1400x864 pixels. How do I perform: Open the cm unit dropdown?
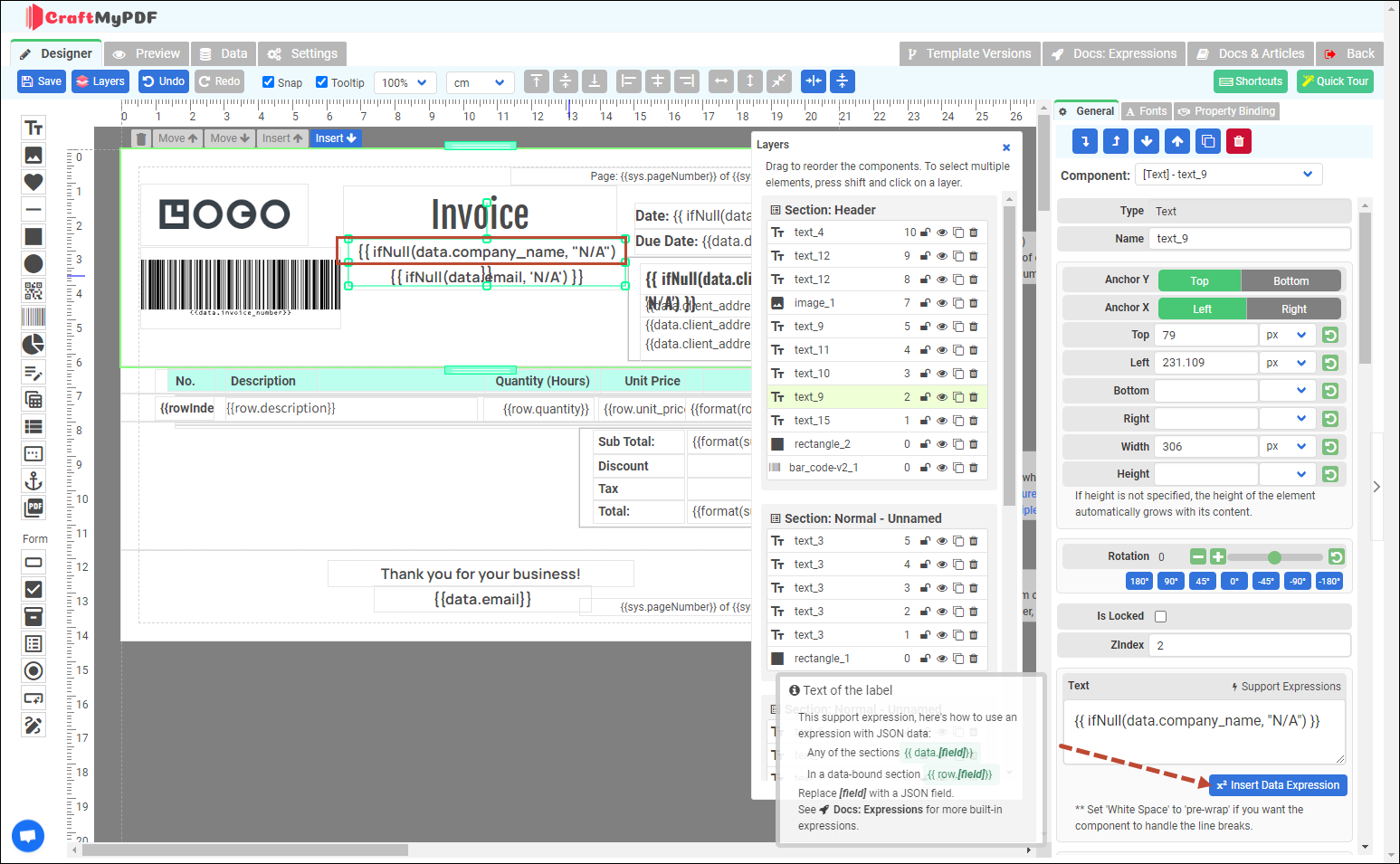click(480, 82)
